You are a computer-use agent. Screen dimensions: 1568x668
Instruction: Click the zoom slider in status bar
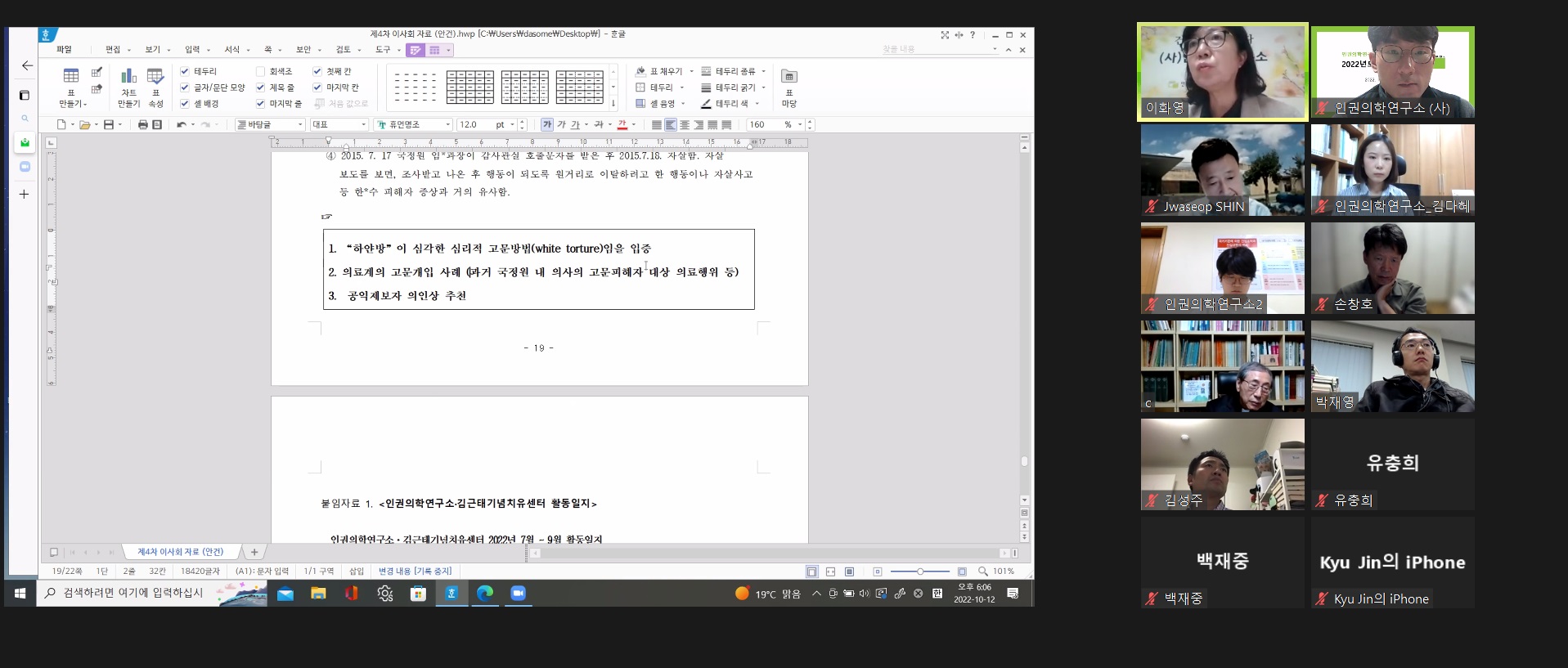pos(920,572)
